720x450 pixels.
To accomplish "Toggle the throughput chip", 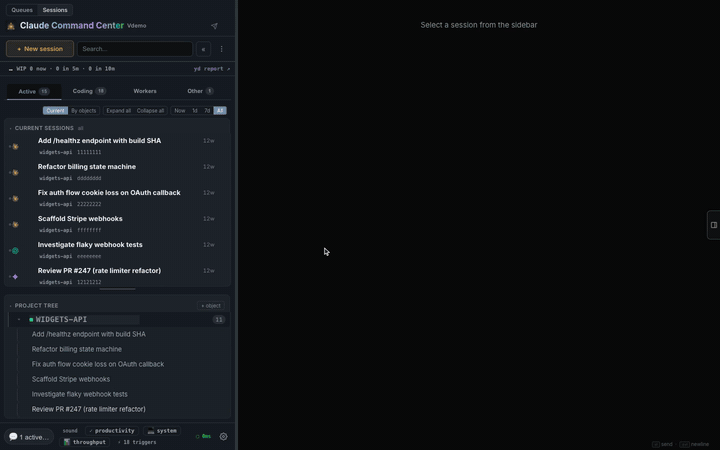I will point(84,442).
